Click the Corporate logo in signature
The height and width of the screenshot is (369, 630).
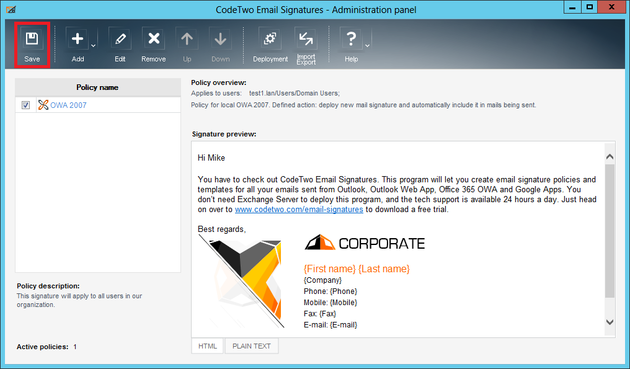tap(364, 243)
